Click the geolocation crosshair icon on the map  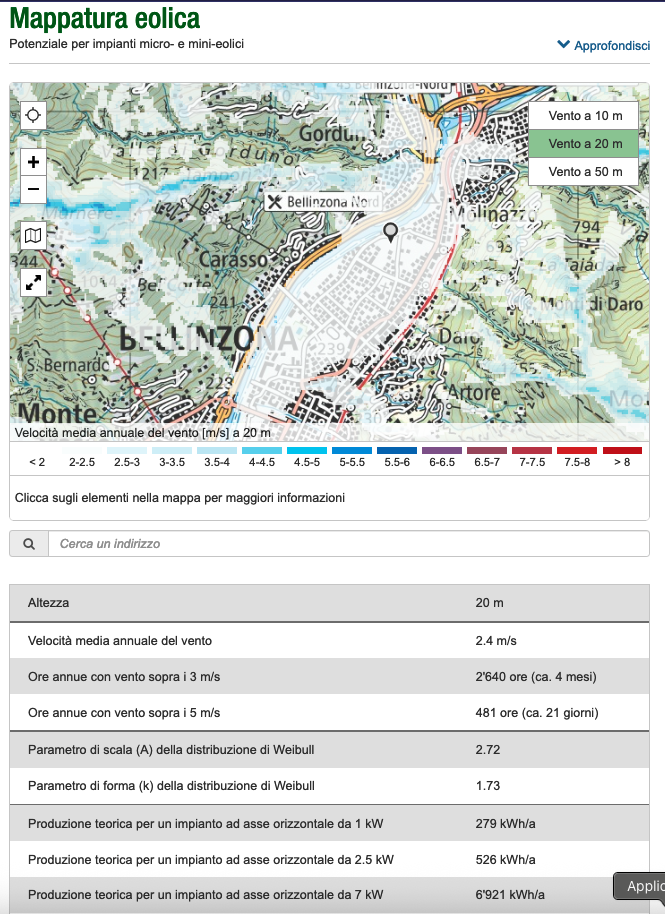click(33, 115)
